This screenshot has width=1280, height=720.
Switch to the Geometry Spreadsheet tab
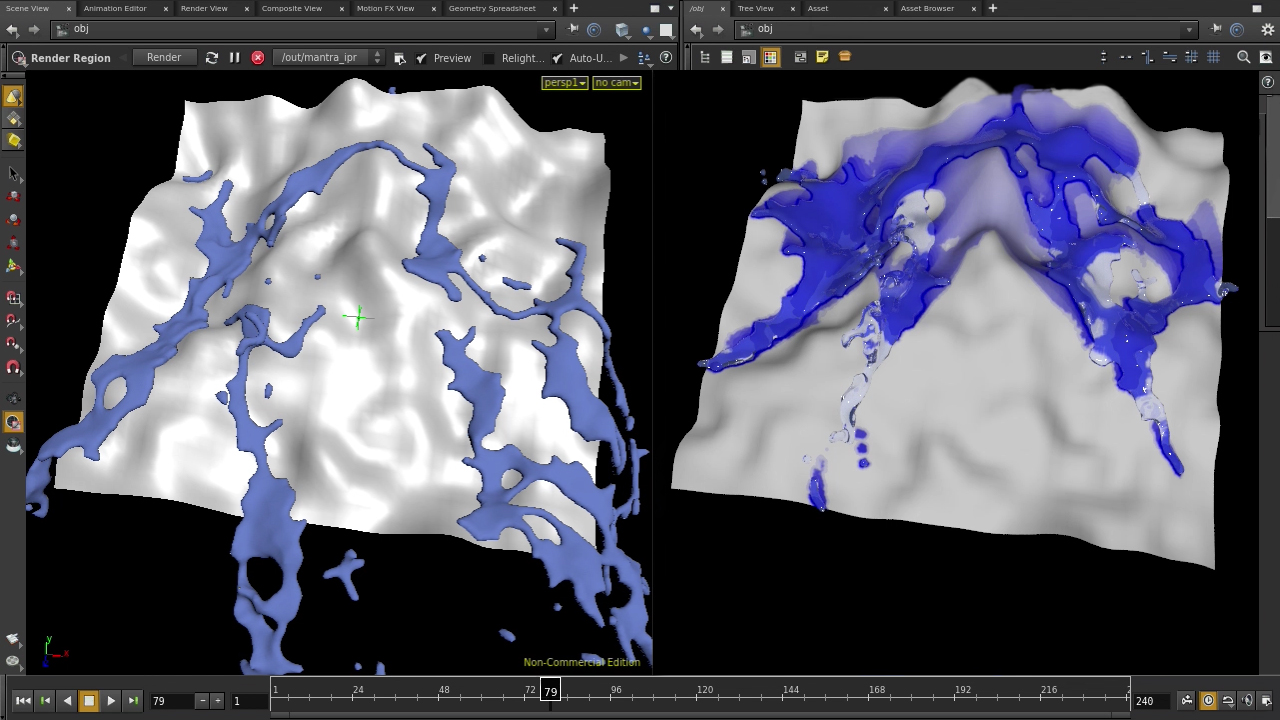pos(492,8)
